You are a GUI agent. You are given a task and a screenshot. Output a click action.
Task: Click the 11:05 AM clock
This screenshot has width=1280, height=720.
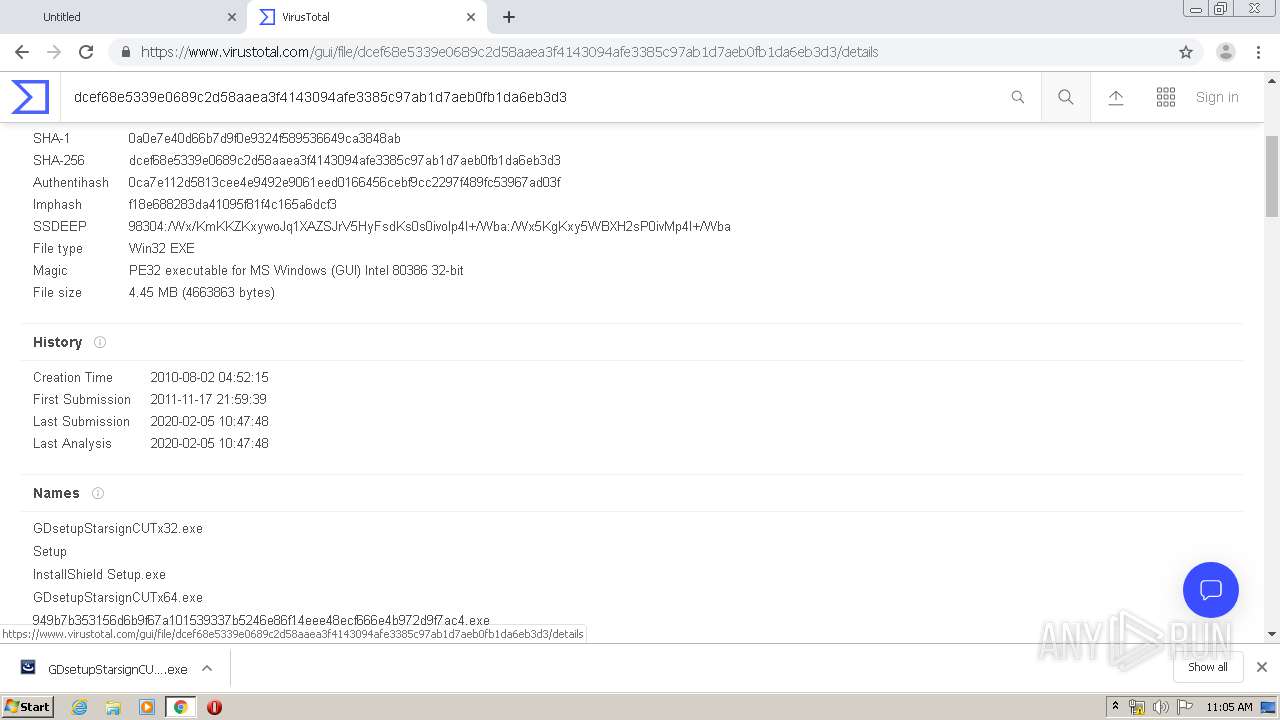pyautogui.click(x=1229, y=707)
